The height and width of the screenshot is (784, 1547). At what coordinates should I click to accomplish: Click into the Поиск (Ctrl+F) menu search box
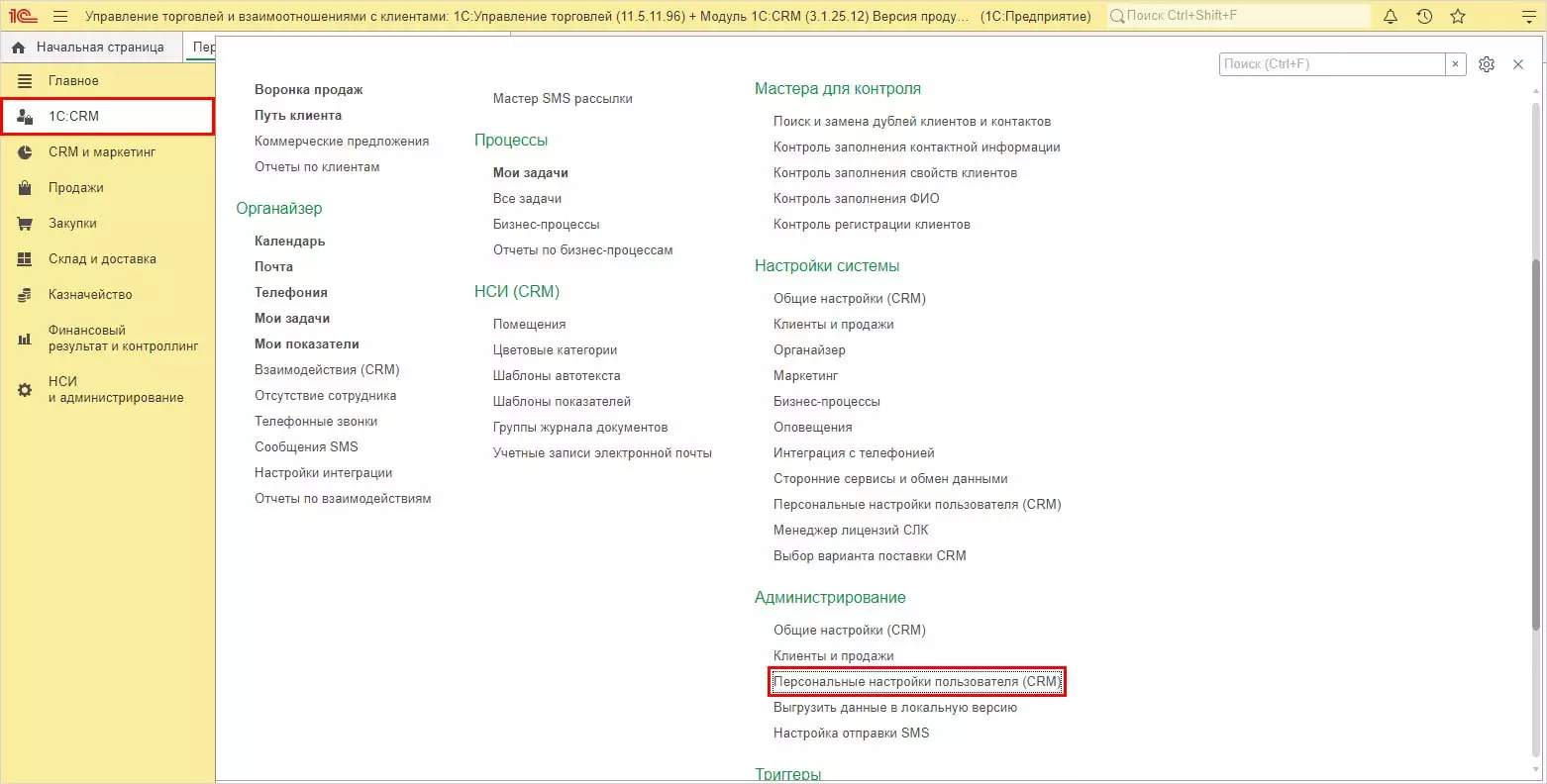point(1332,64)
